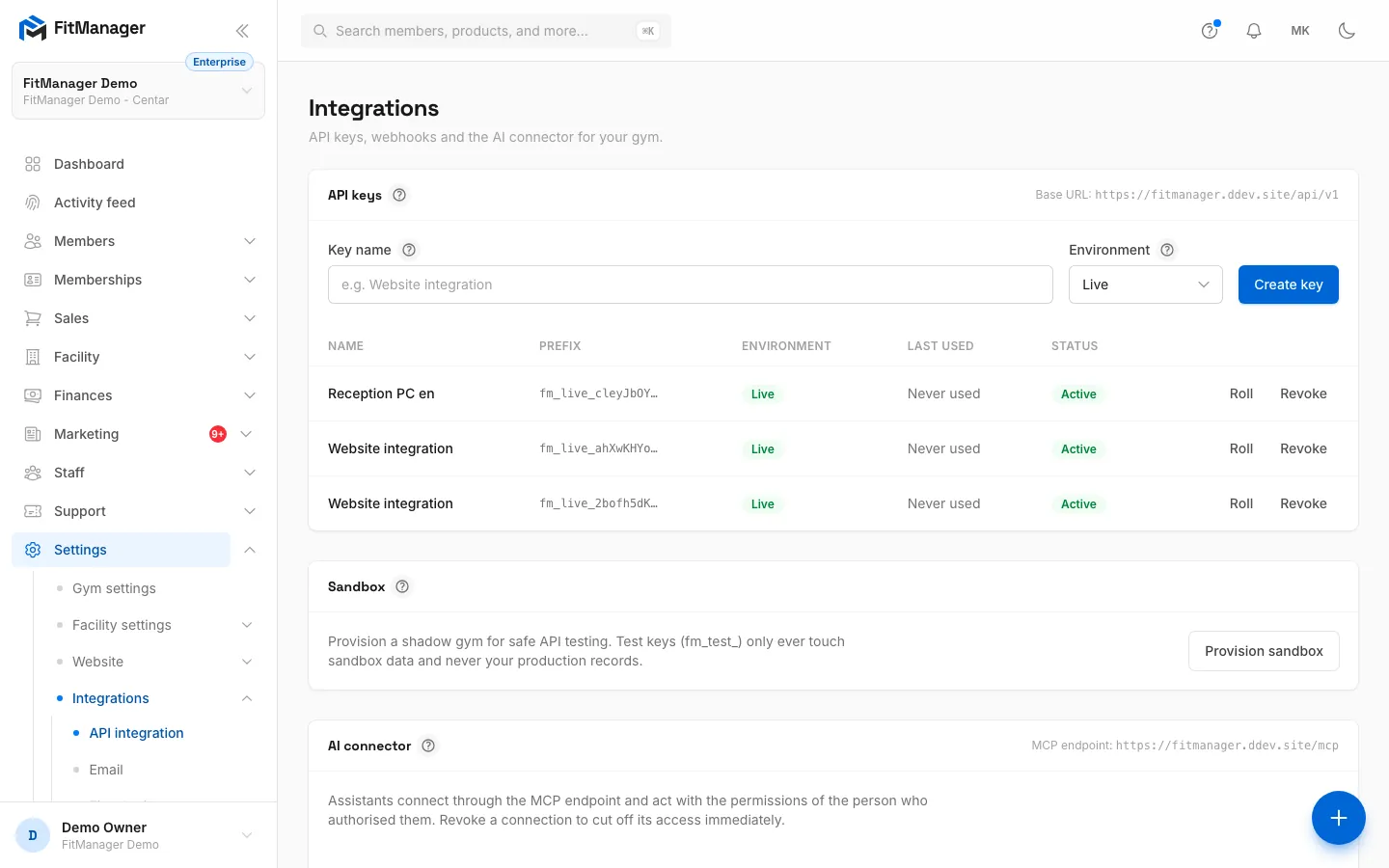Focus the Key name input field
Screen dimensions: 1389x868
pyautogui.click(x=691, y=285)
